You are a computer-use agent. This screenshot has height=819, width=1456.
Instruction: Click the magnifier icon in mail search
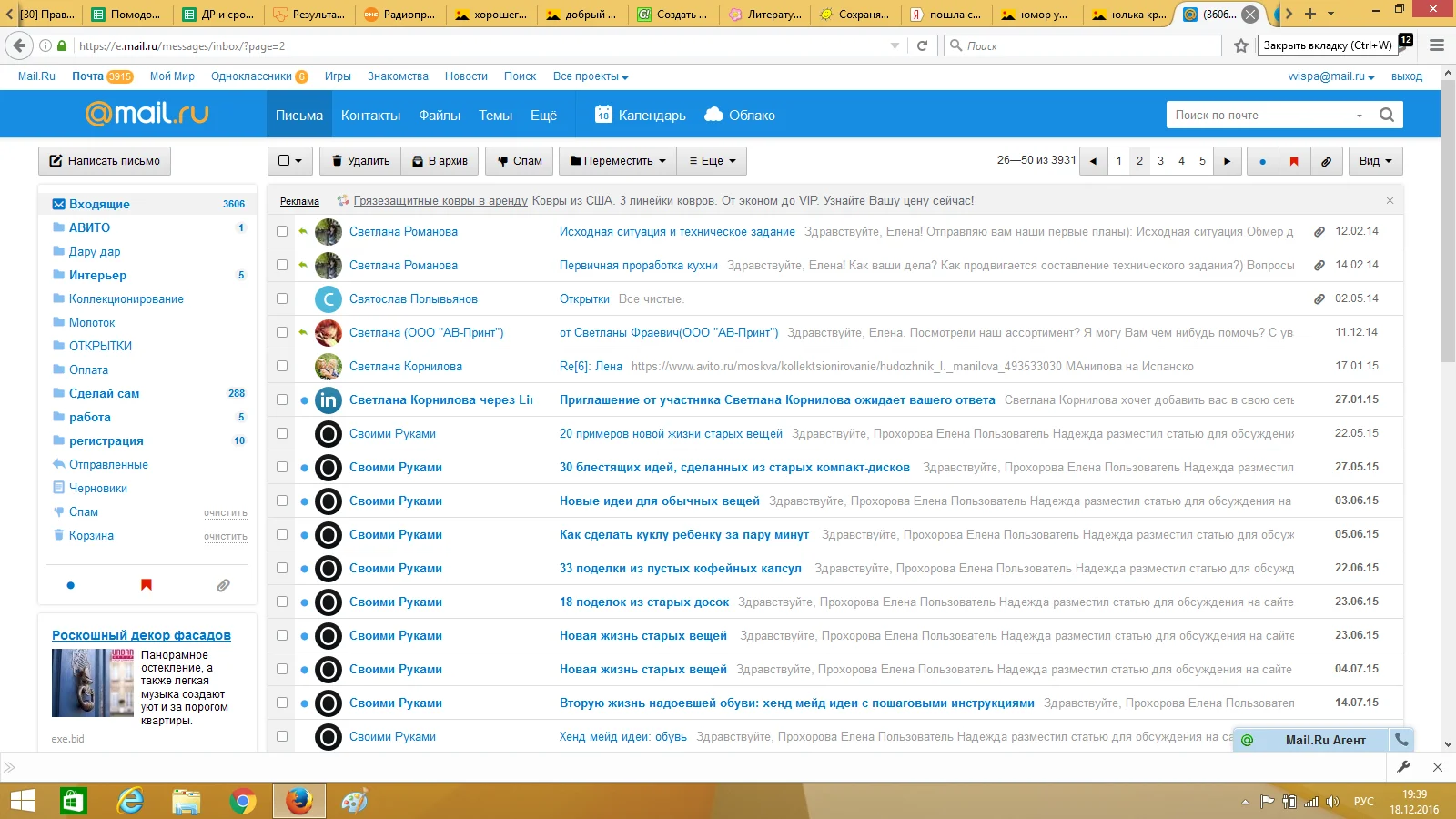(x=1387, y=115)
